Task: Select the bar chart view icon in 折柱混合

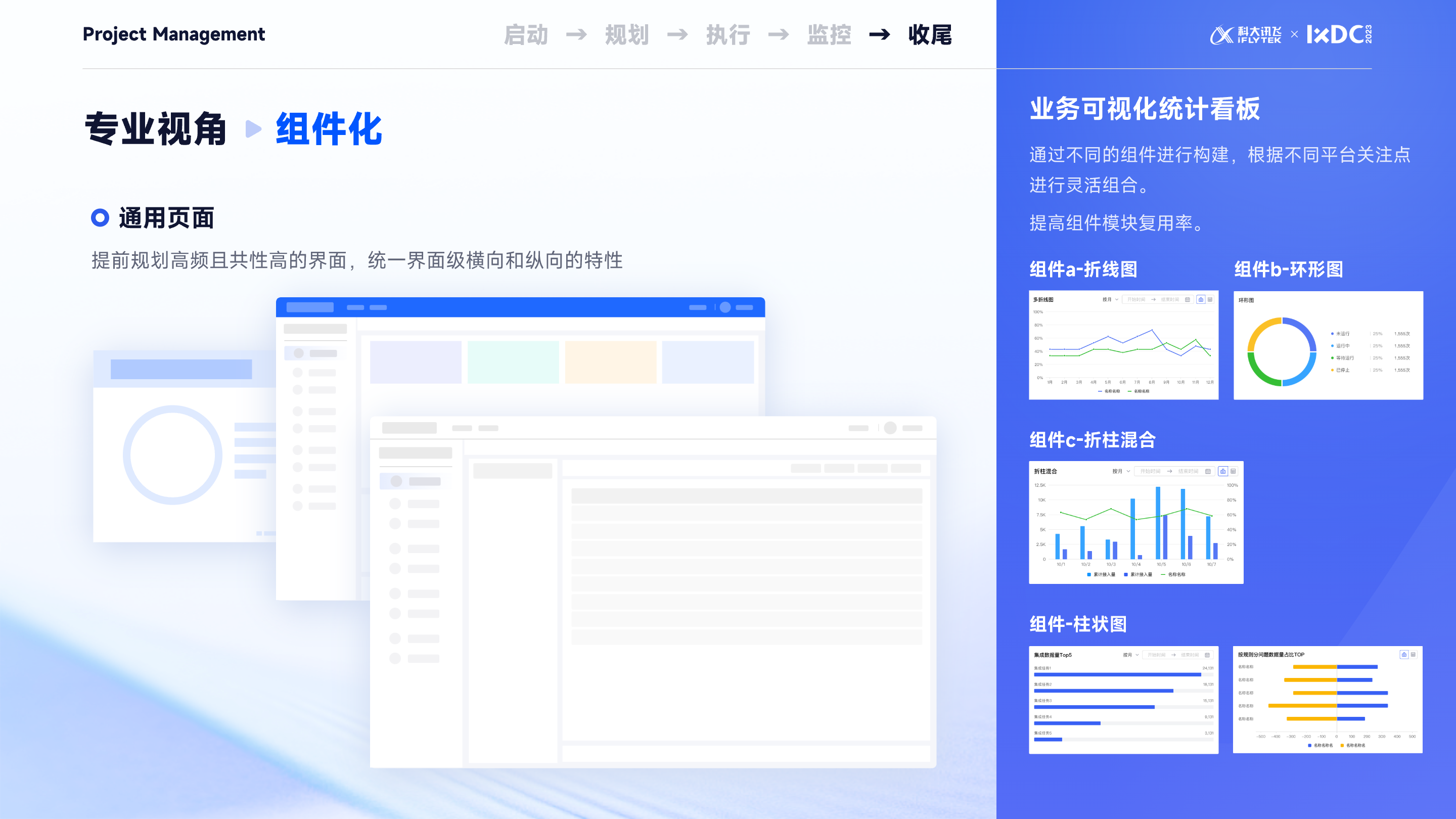Action: pyautogui.click(x=1223, y=472)
